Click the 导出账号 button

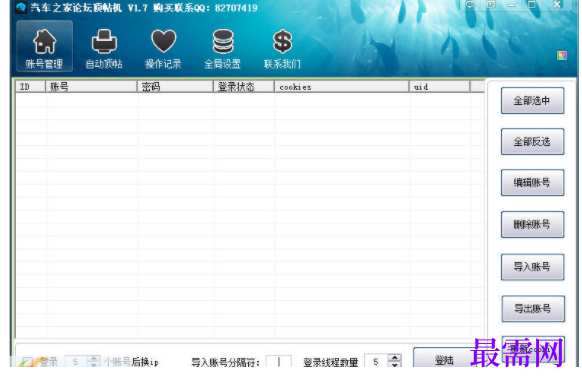click(533, 309)
